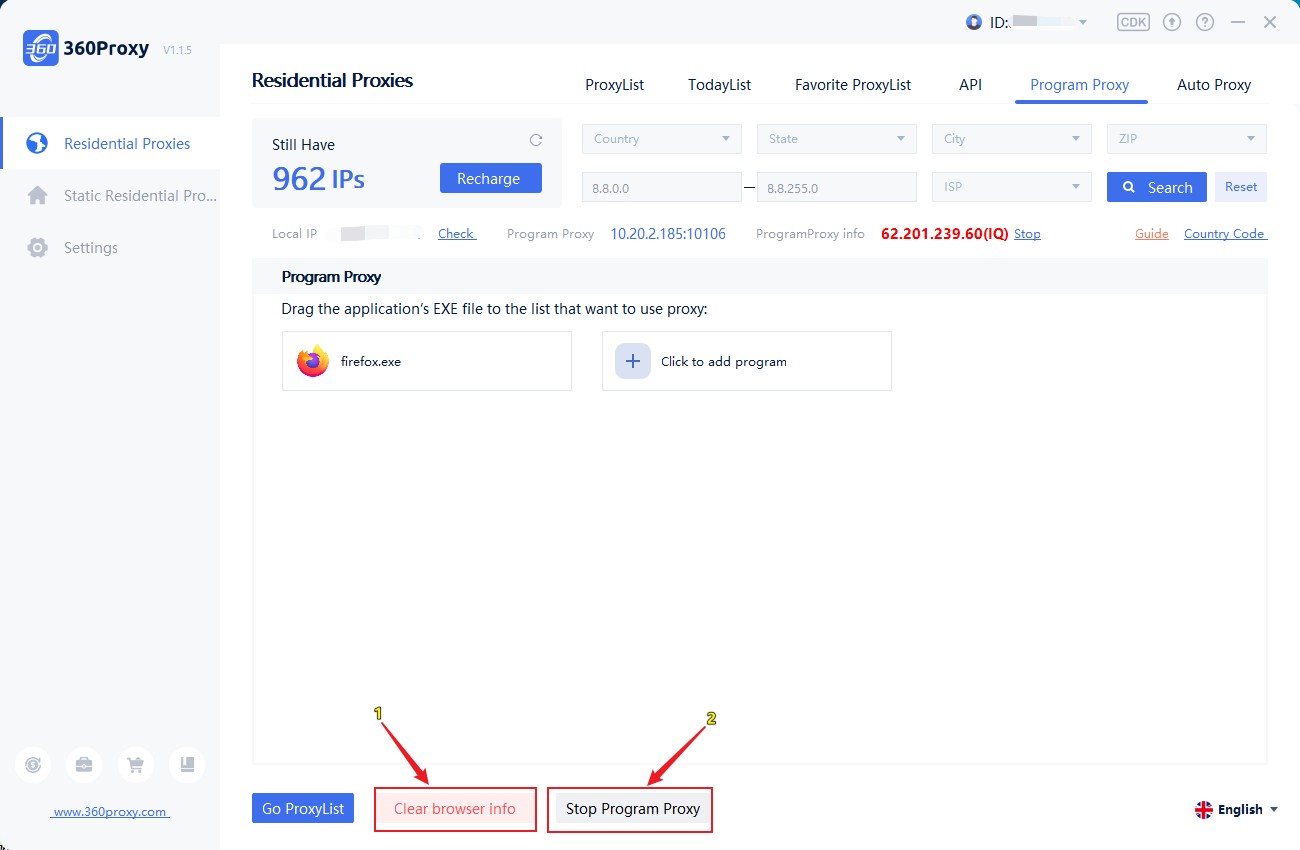Expand the Country dropdown
The image size is (1300, 850).
coord(662,139)
